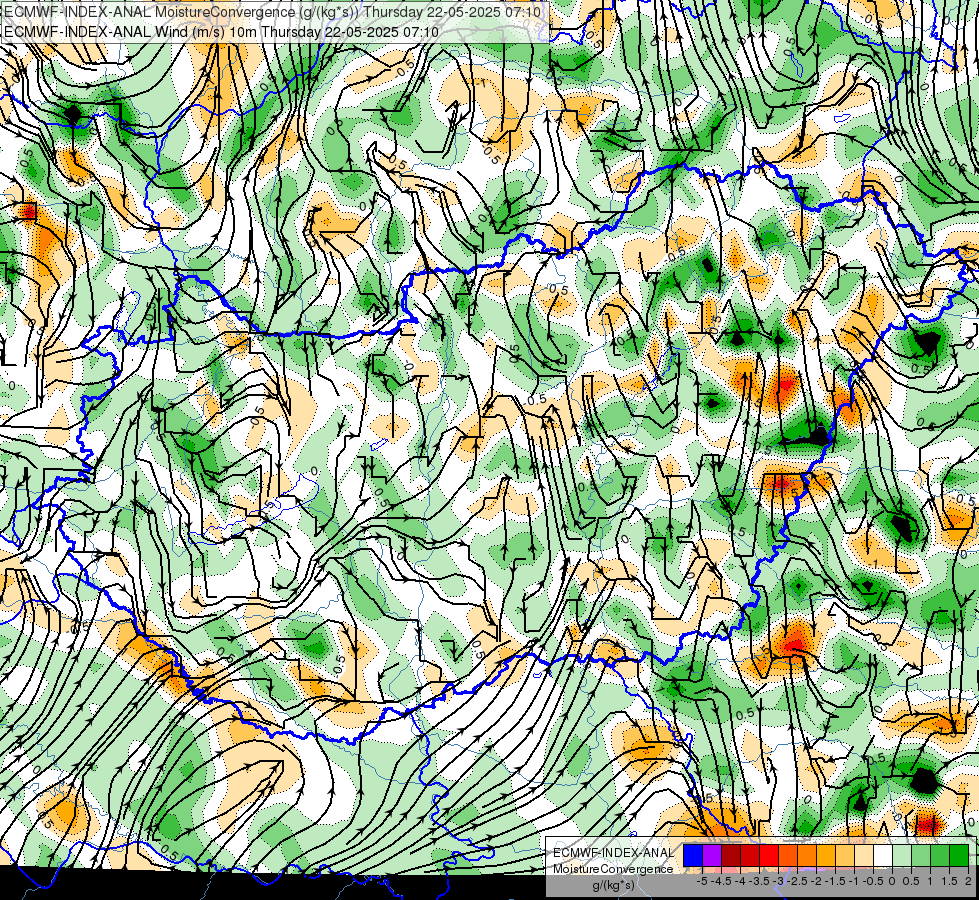Image resolution: width=979 pixels, height=900 pixels.
Task: Click the purple legend swatch between -5 and -4.5
Action: [712, 855]
